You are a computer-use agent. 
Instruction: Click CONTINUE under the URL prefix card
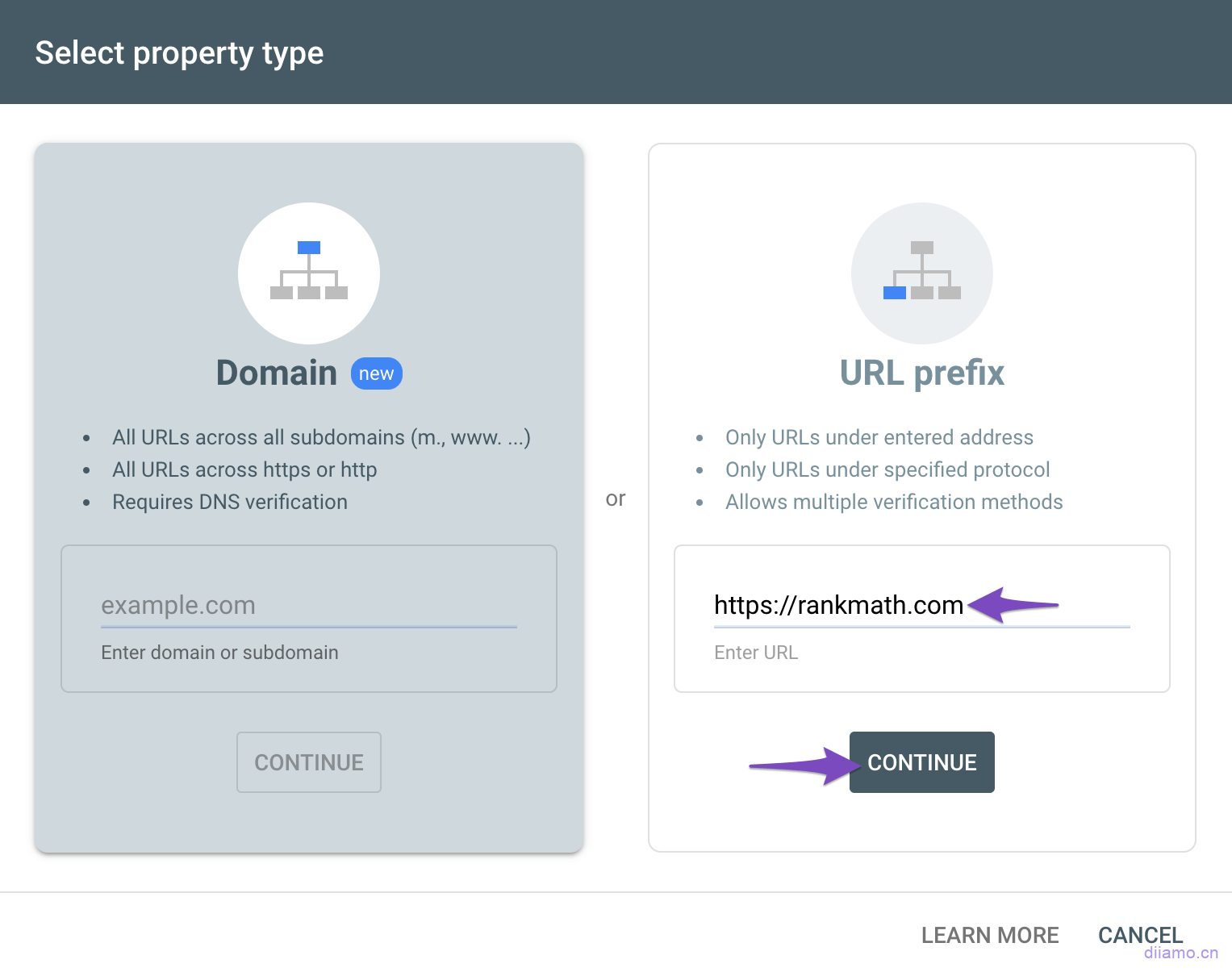921,762
